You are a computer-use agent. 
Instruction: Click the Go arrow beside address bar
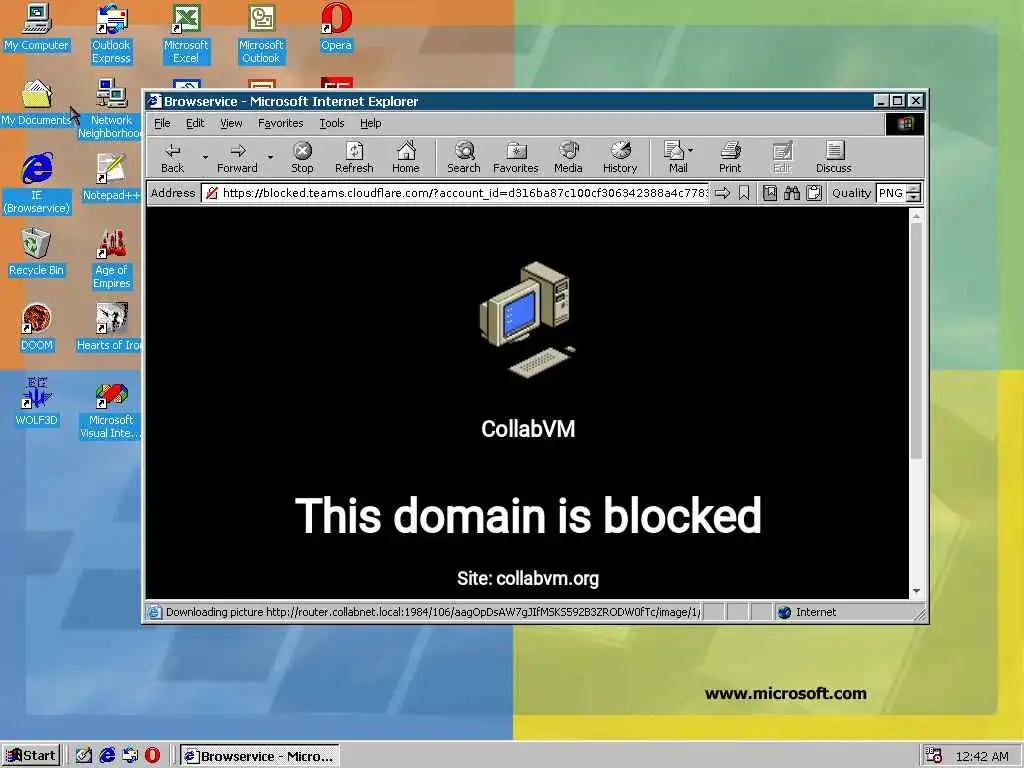point(722,193)
